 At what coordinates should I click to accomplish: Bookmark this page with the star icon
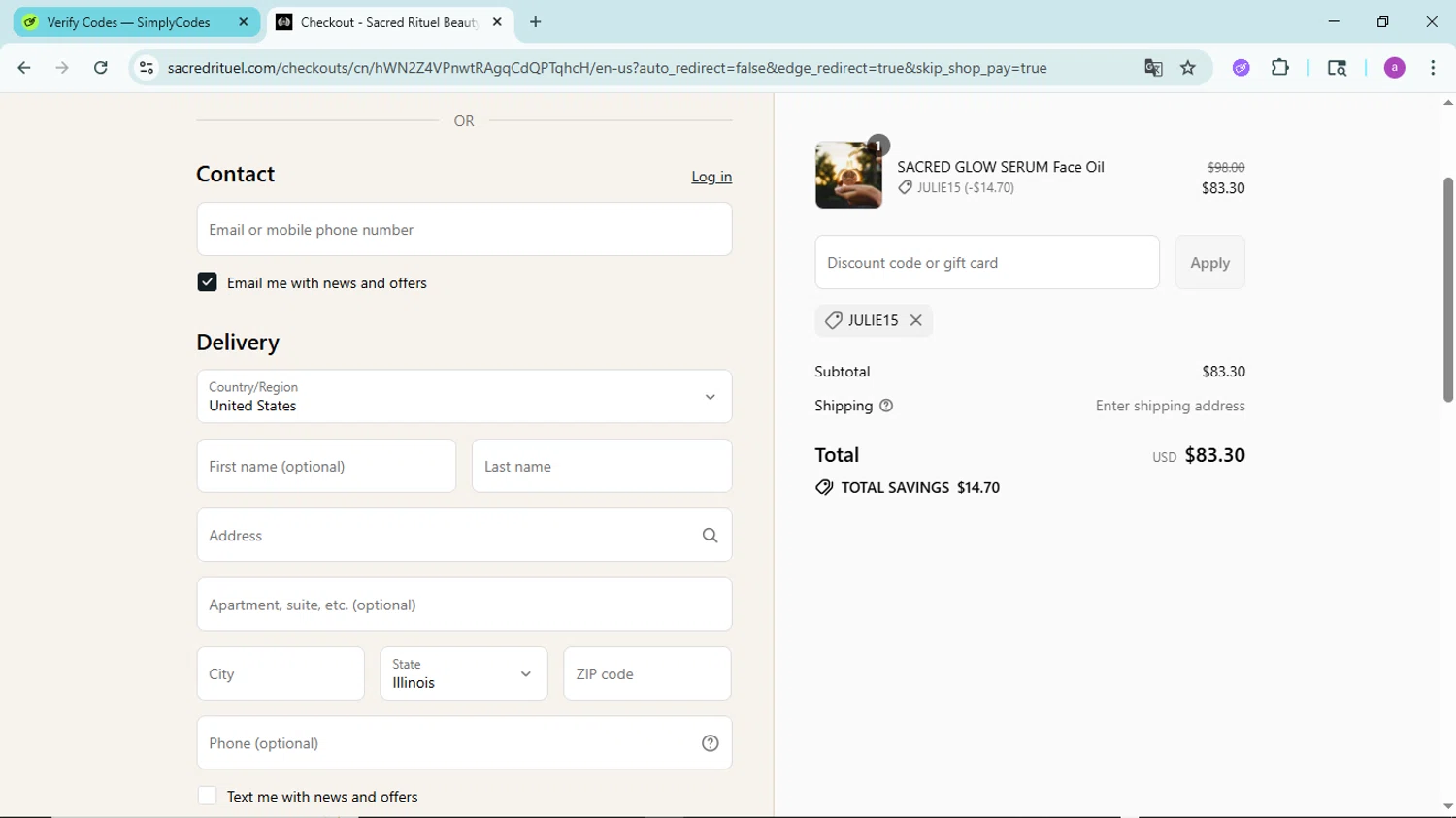point(1188,68)
